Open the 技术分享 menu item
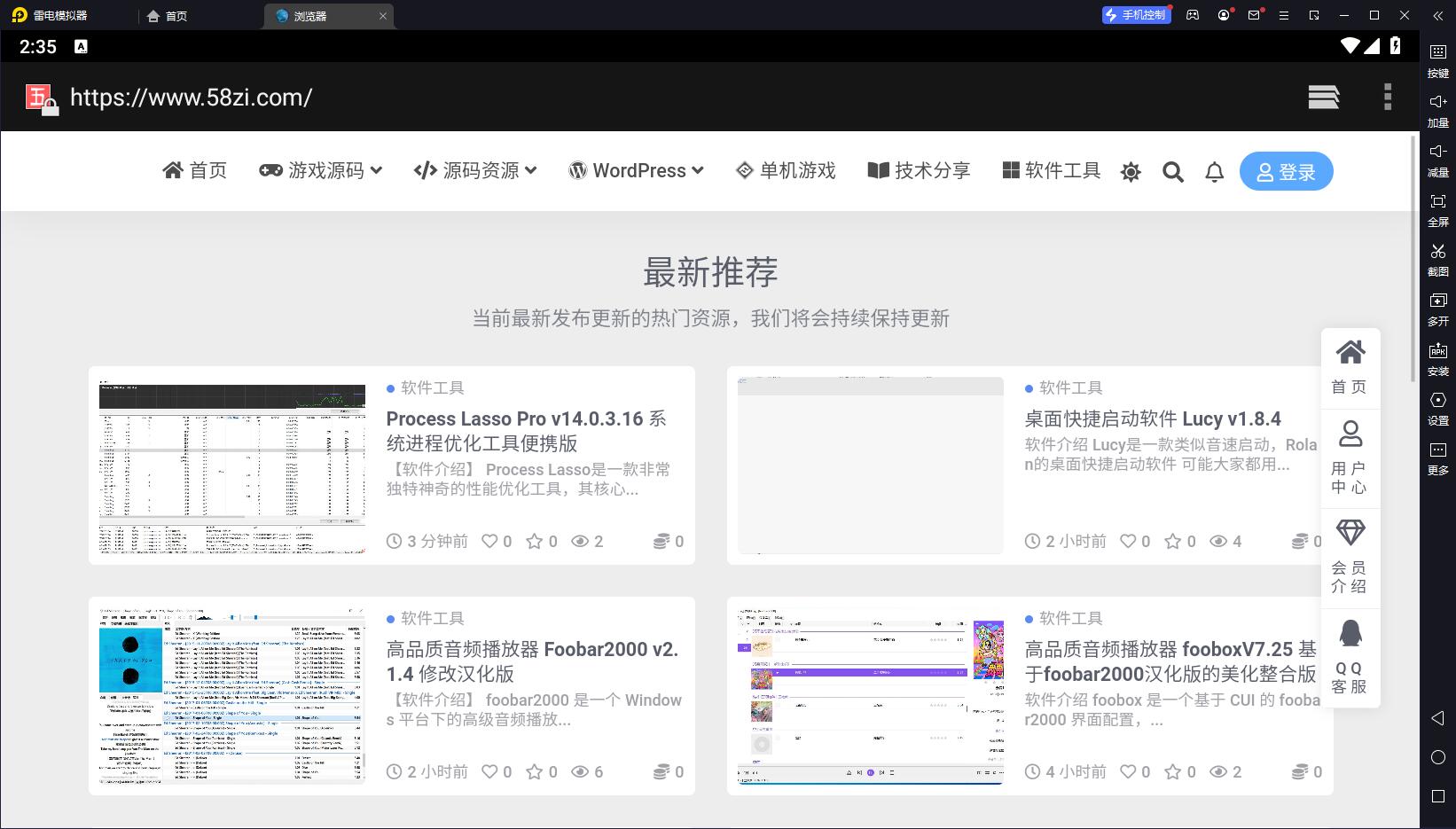Image resolution: width=1456 pixels, height=829 pixels. [x=919, y=170]
